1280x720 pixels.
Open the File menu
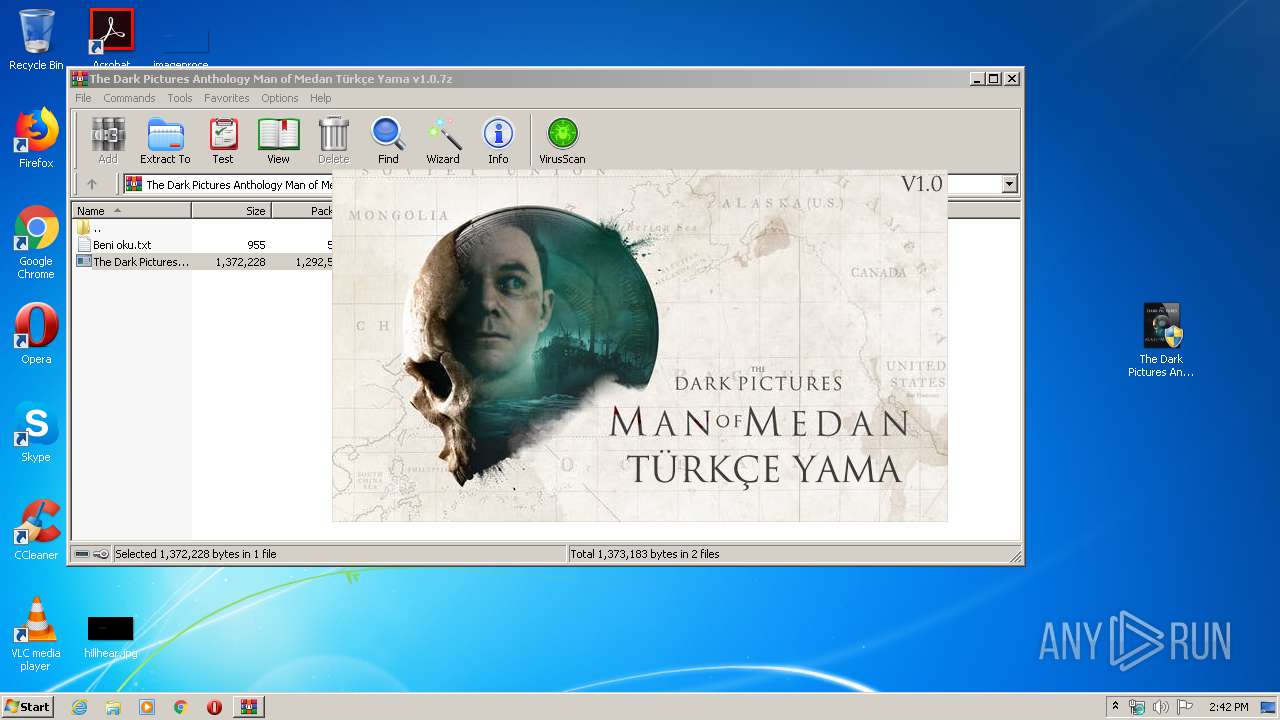[83, 98]
